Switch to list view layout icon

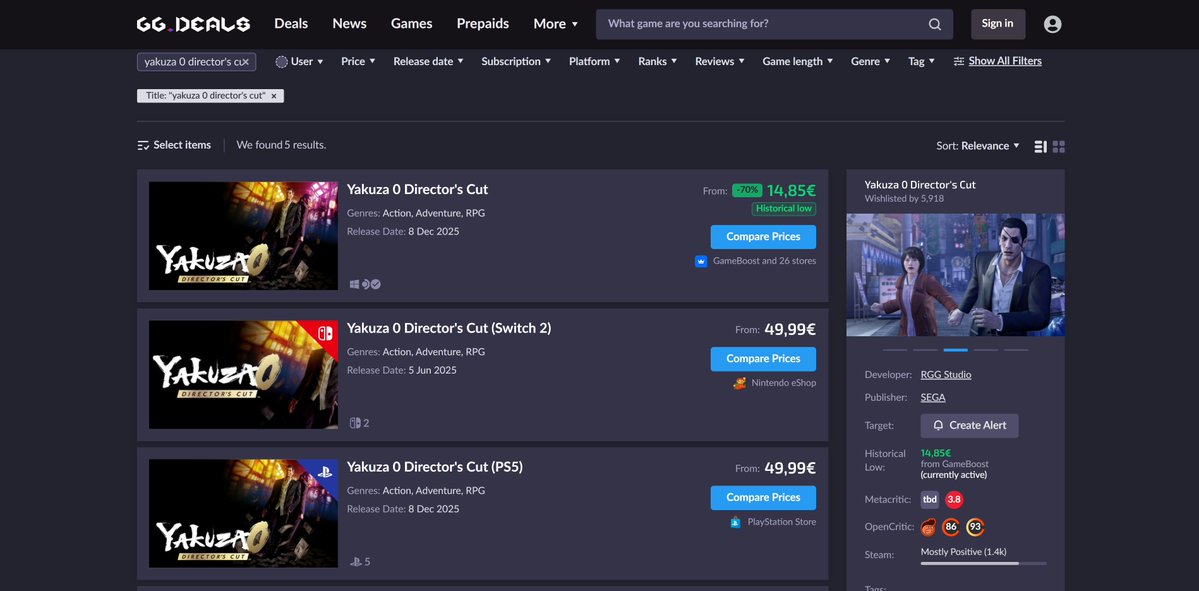pyautogui.click(x=1040, y=146)
